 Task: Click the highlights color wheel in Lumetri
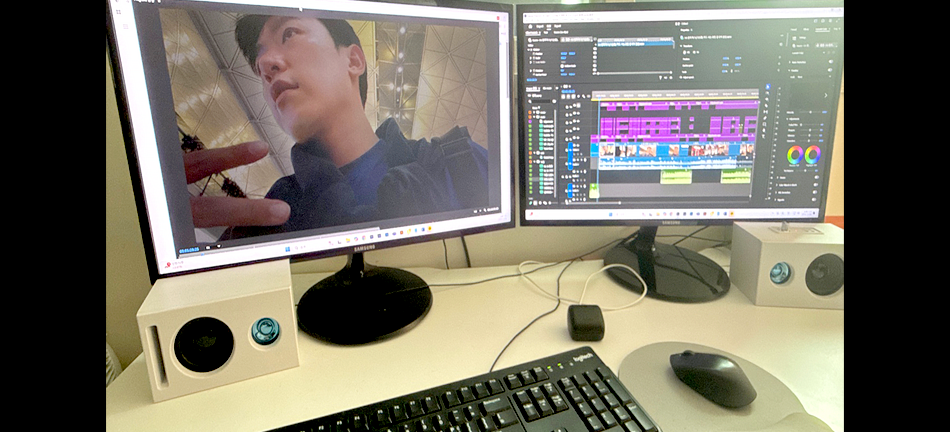click(x=812, y=155)
